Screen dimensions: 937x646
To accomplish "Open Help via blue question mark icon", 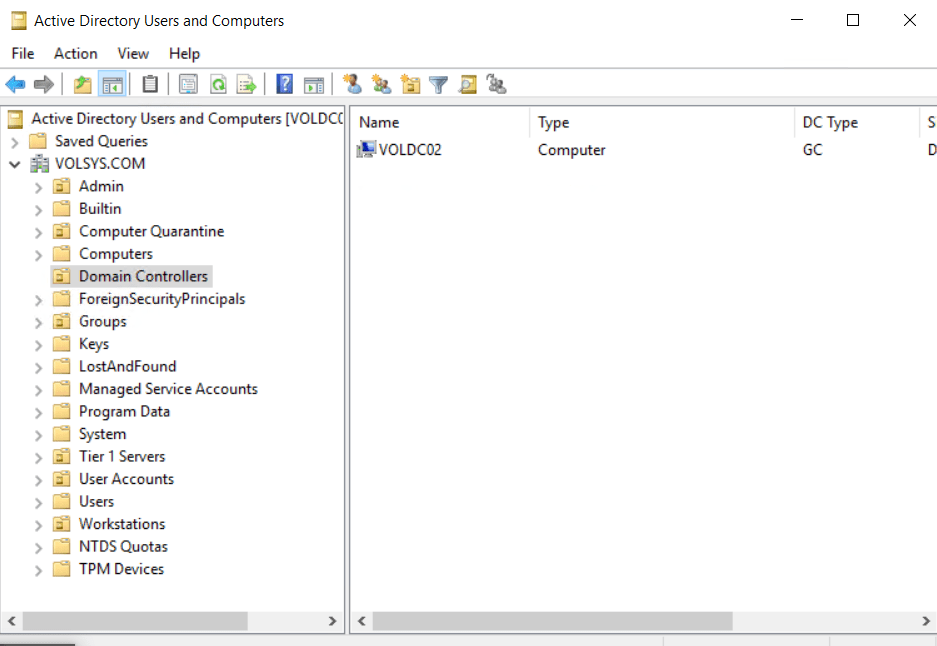I will click(x=285, y=85).
